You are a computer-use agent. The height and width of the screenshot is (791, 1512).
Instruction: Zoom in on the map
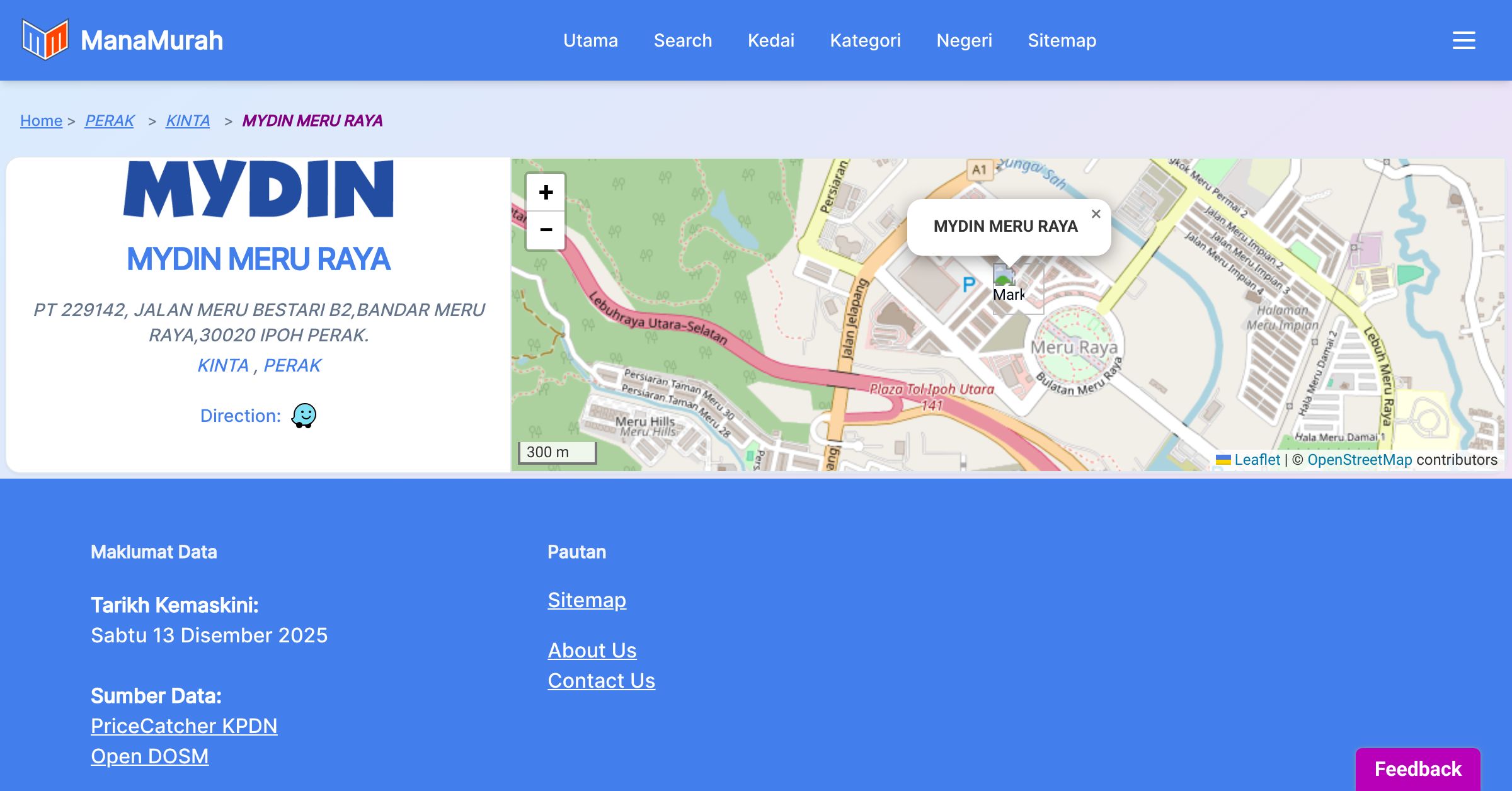tap(546, 192)
